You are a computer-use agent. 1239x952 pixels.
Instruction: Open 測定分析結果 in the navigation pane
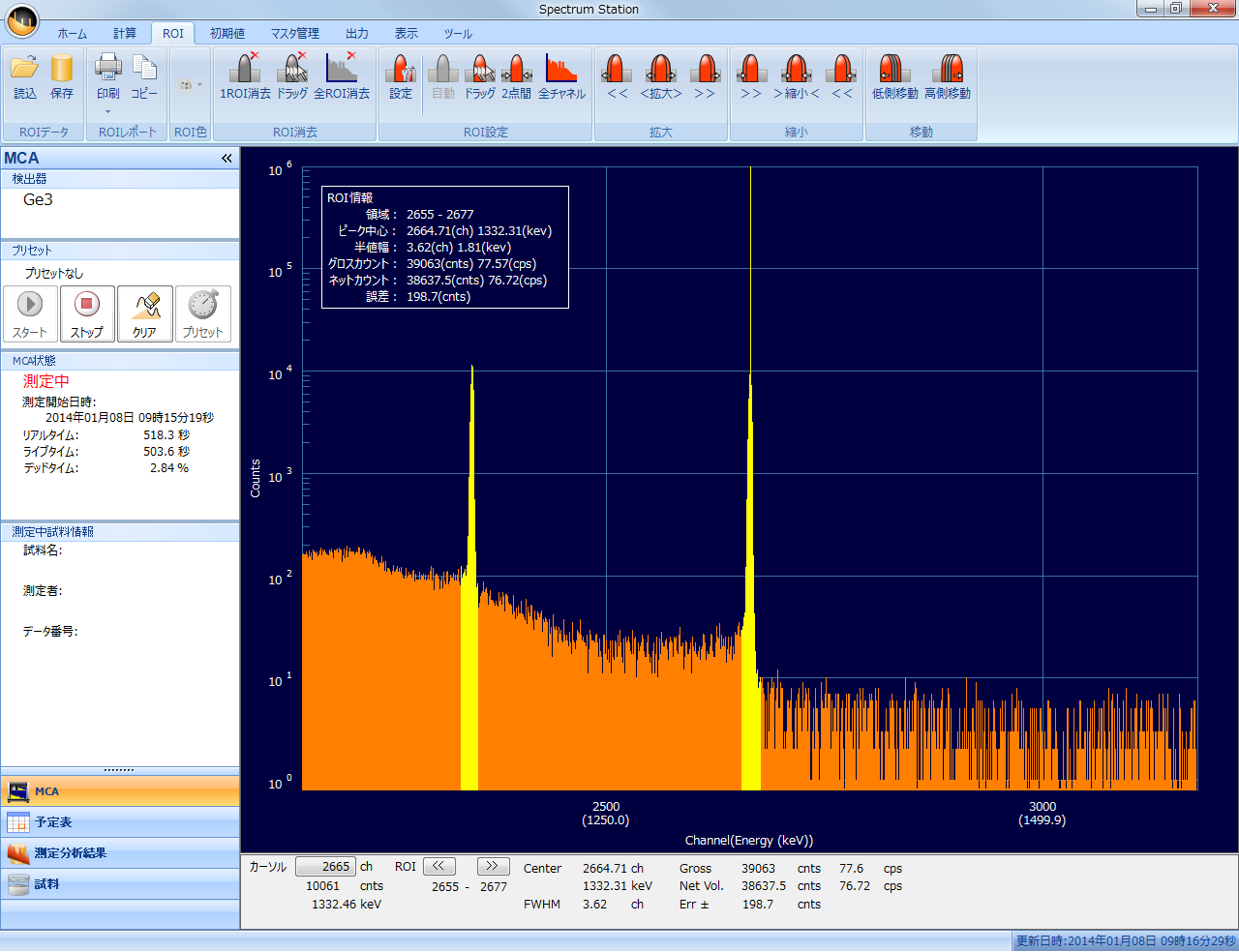120,853
